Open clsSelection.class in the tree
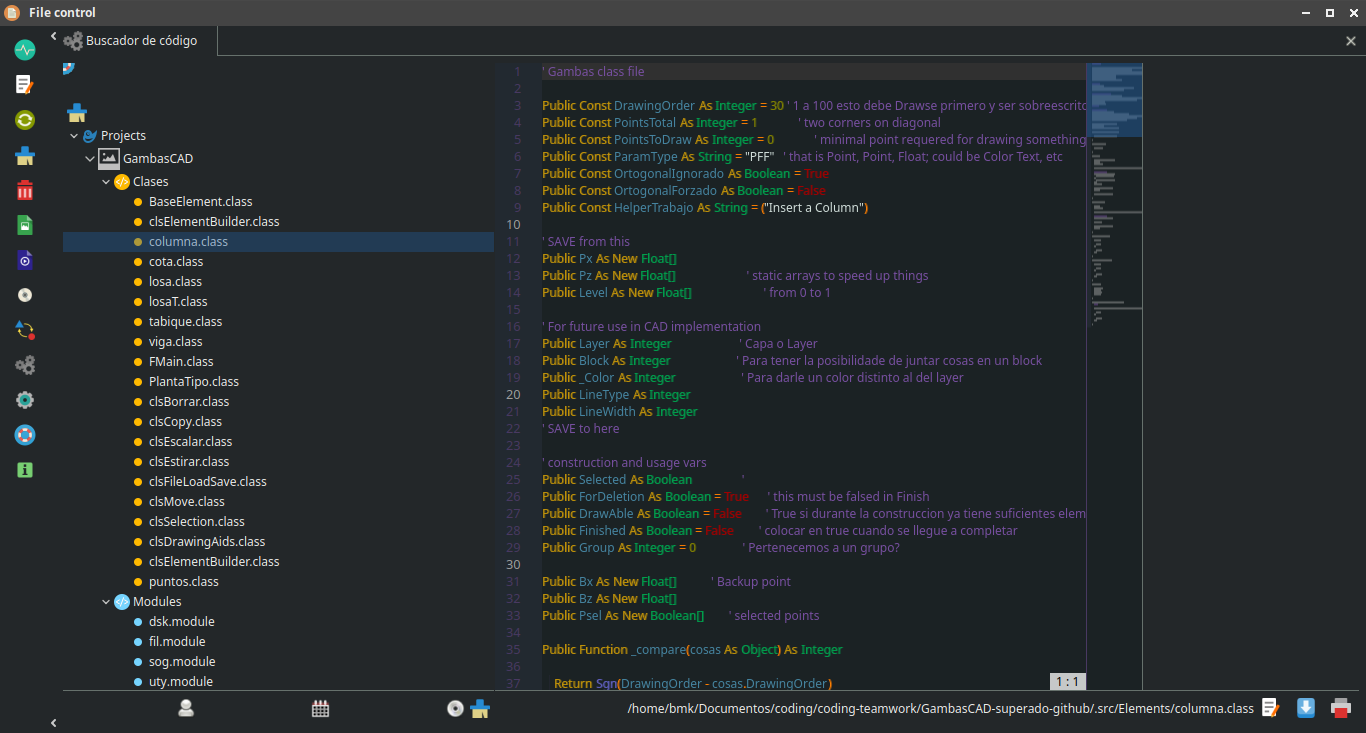1366x733 pixels. click(196, 522)
